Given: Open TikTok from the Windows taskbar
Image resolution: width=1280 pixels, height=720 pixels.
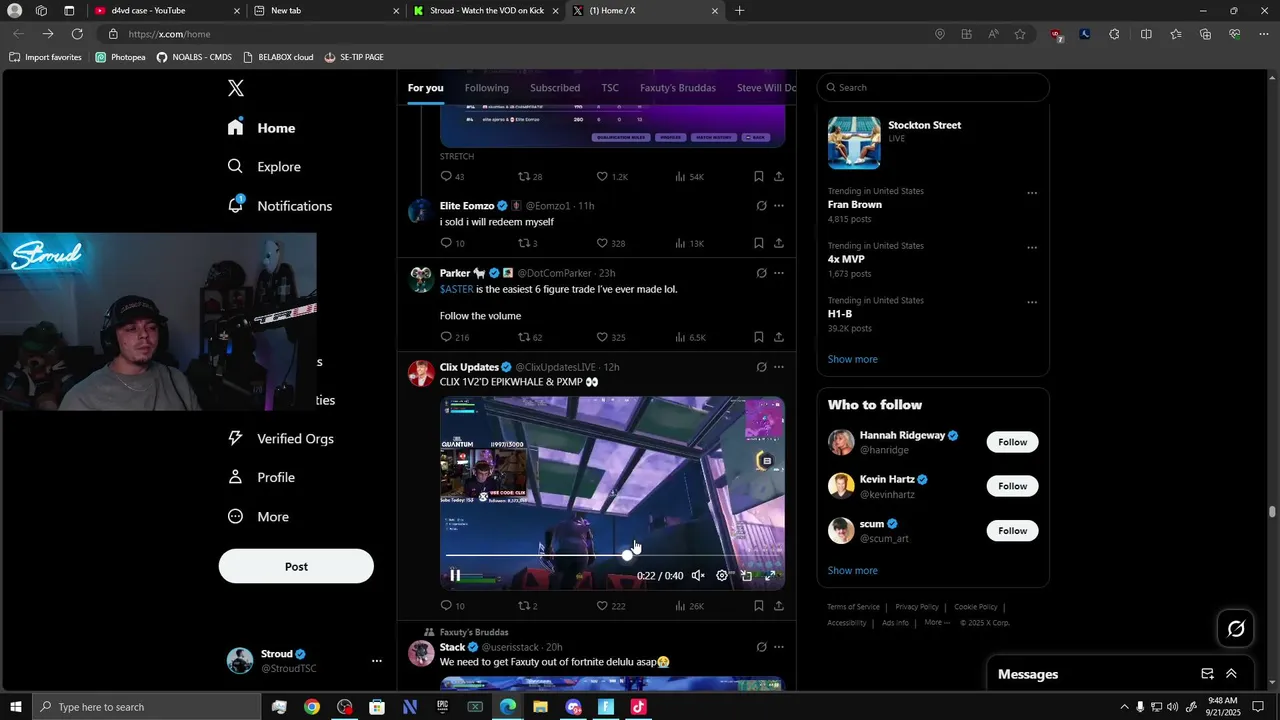Looking at the screenshot, I should point(639,707).
